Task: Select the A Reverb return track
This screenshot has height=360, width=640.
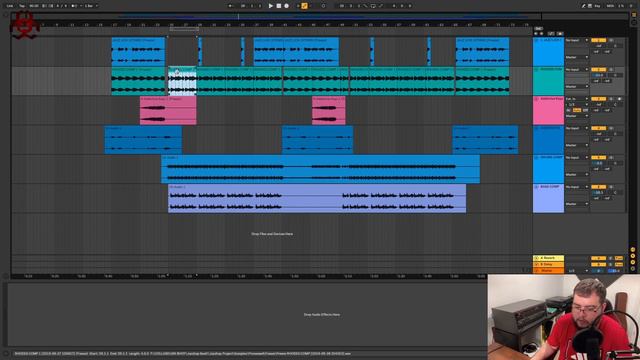Action: pos(548,258)
